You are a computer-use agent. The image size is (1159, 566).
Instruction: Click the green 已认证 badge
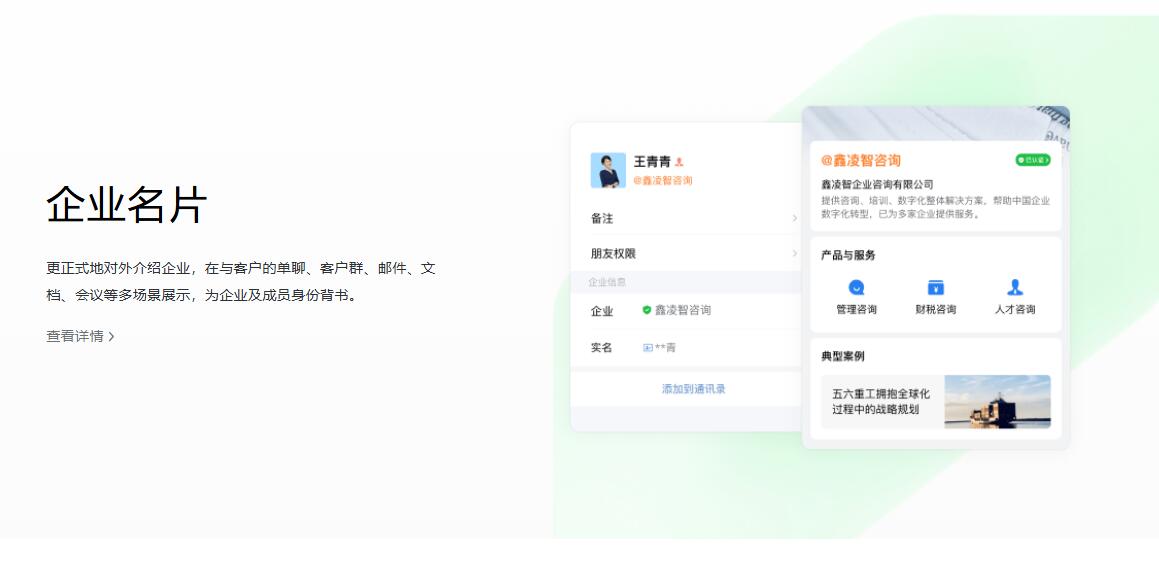[1033, 160]
